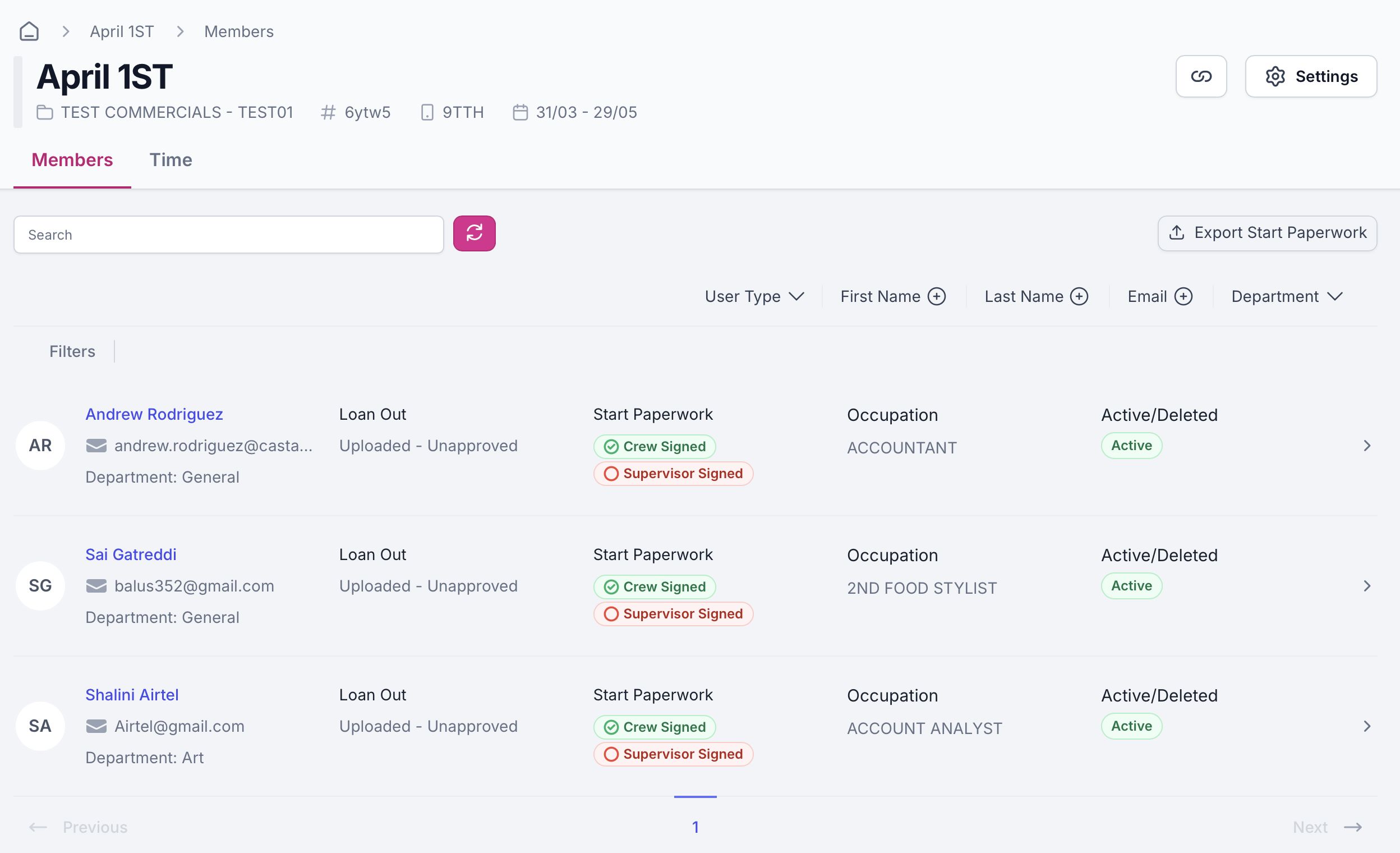The height and width of the screenshot is (853, 1400).
Task: Click Active status badge for Shalini Airtel
Action: pos(1131,726)
